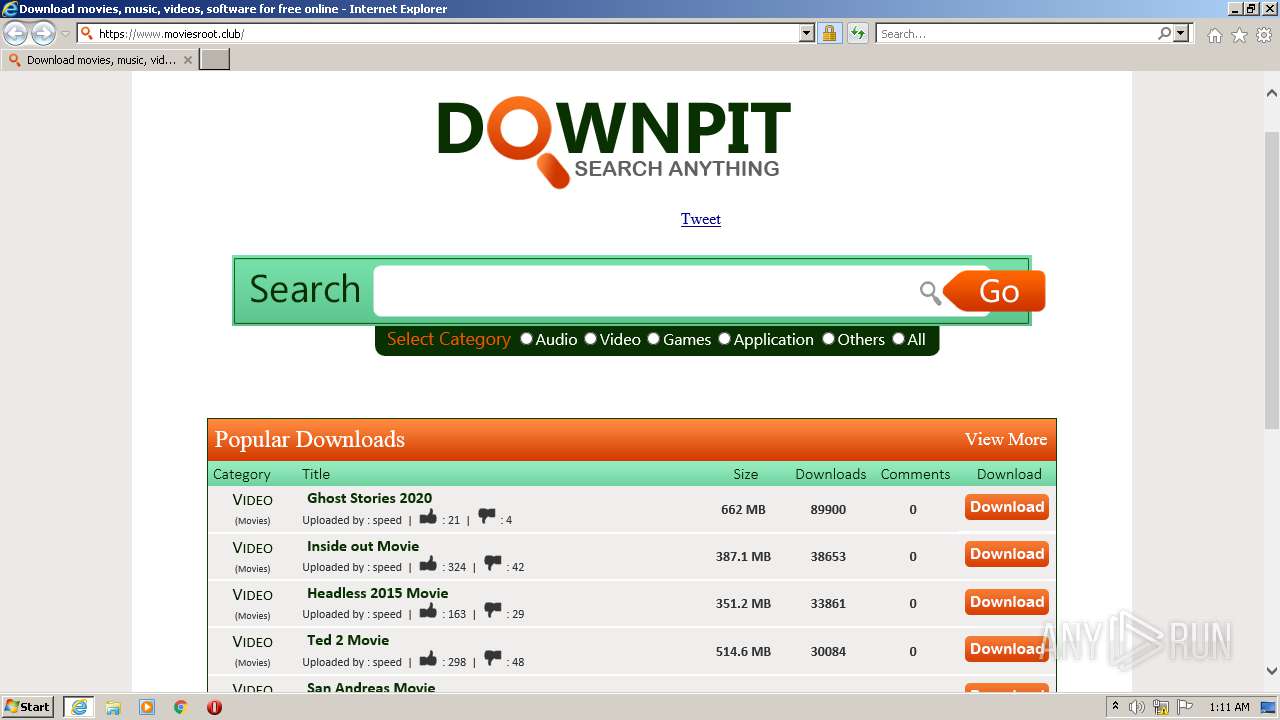Select the Audio category radio button
The height and width of the screenshot is (720, 1280).
[x=526, y=339]
